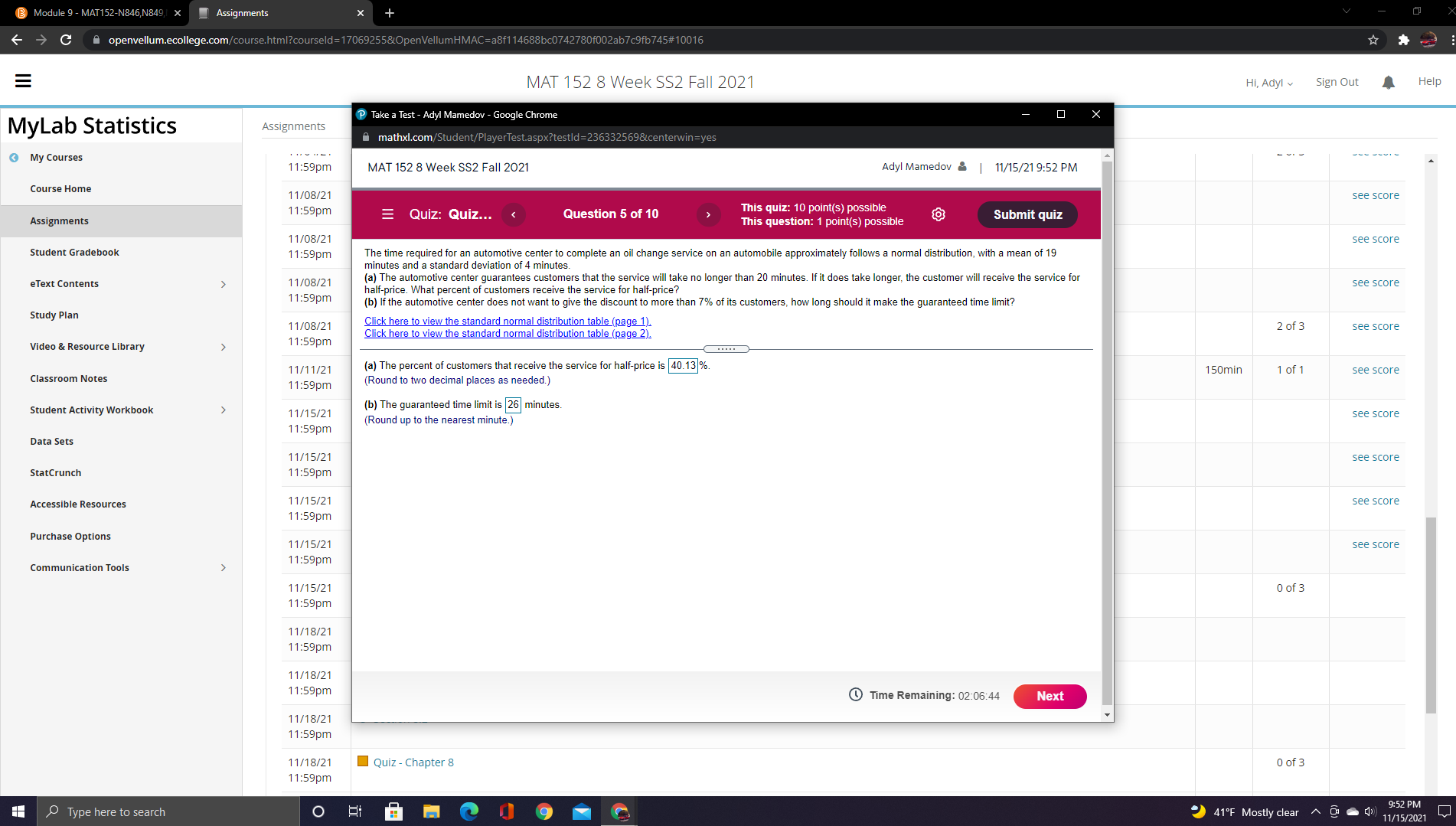Expand the eText Contents section

pos(223,284)
